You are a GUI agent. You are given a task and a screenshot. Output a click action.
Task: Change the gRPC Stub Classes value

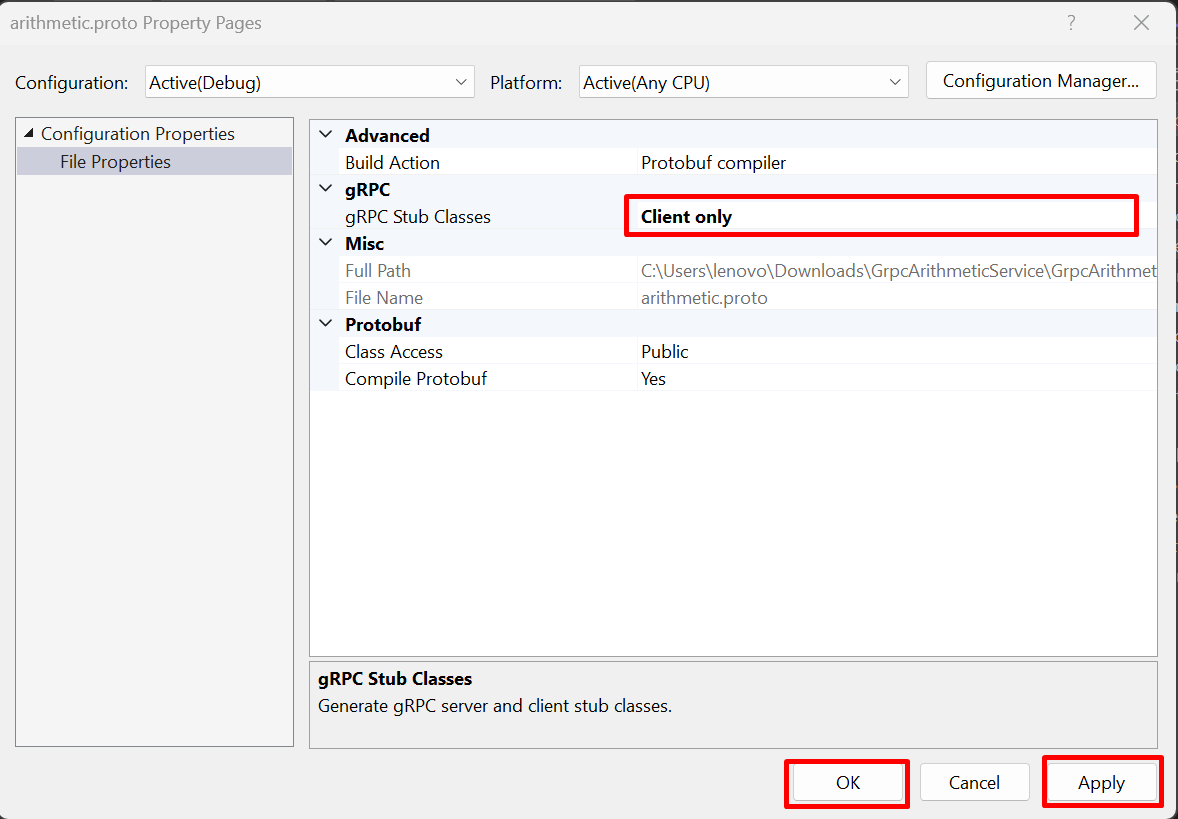(x=880, y=216)
